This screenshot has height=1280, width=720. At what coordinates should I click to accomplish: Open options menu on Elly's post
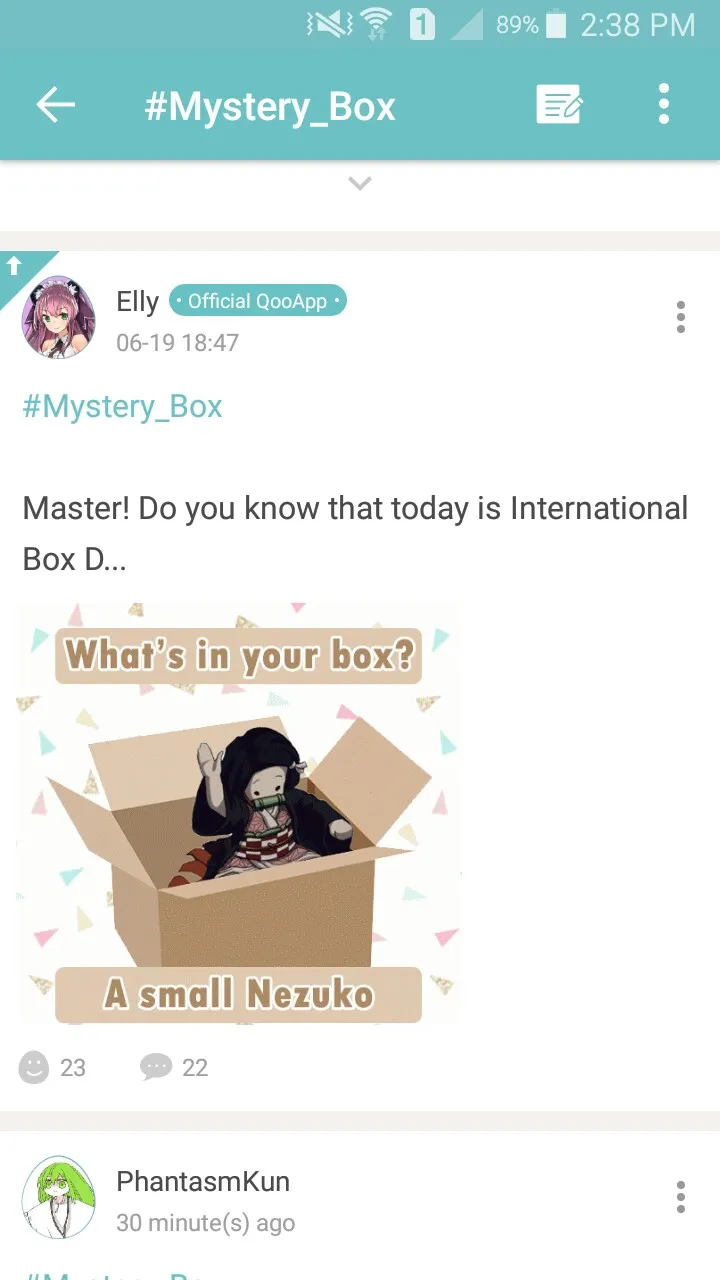click(681, 317)
